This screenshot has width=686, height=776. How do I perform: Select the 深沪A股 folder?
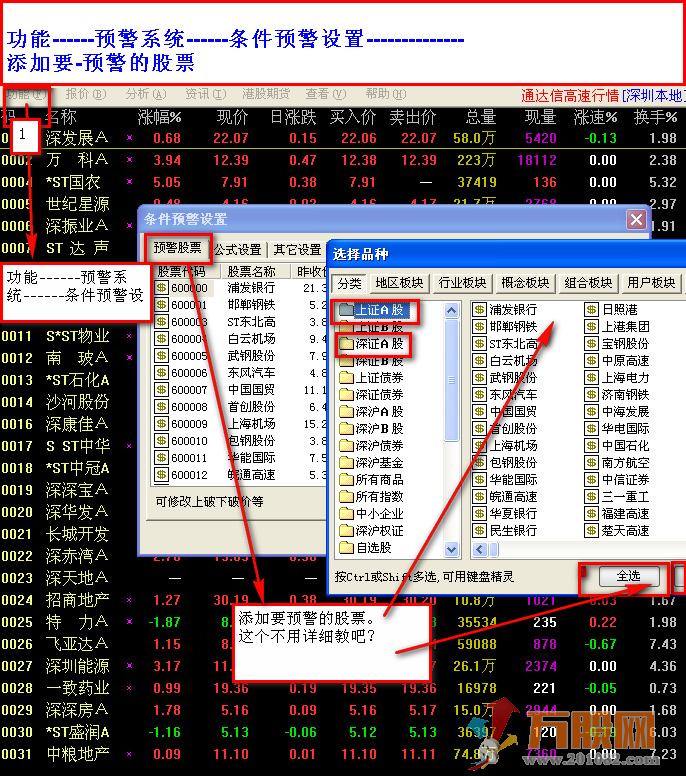[372, 411]
